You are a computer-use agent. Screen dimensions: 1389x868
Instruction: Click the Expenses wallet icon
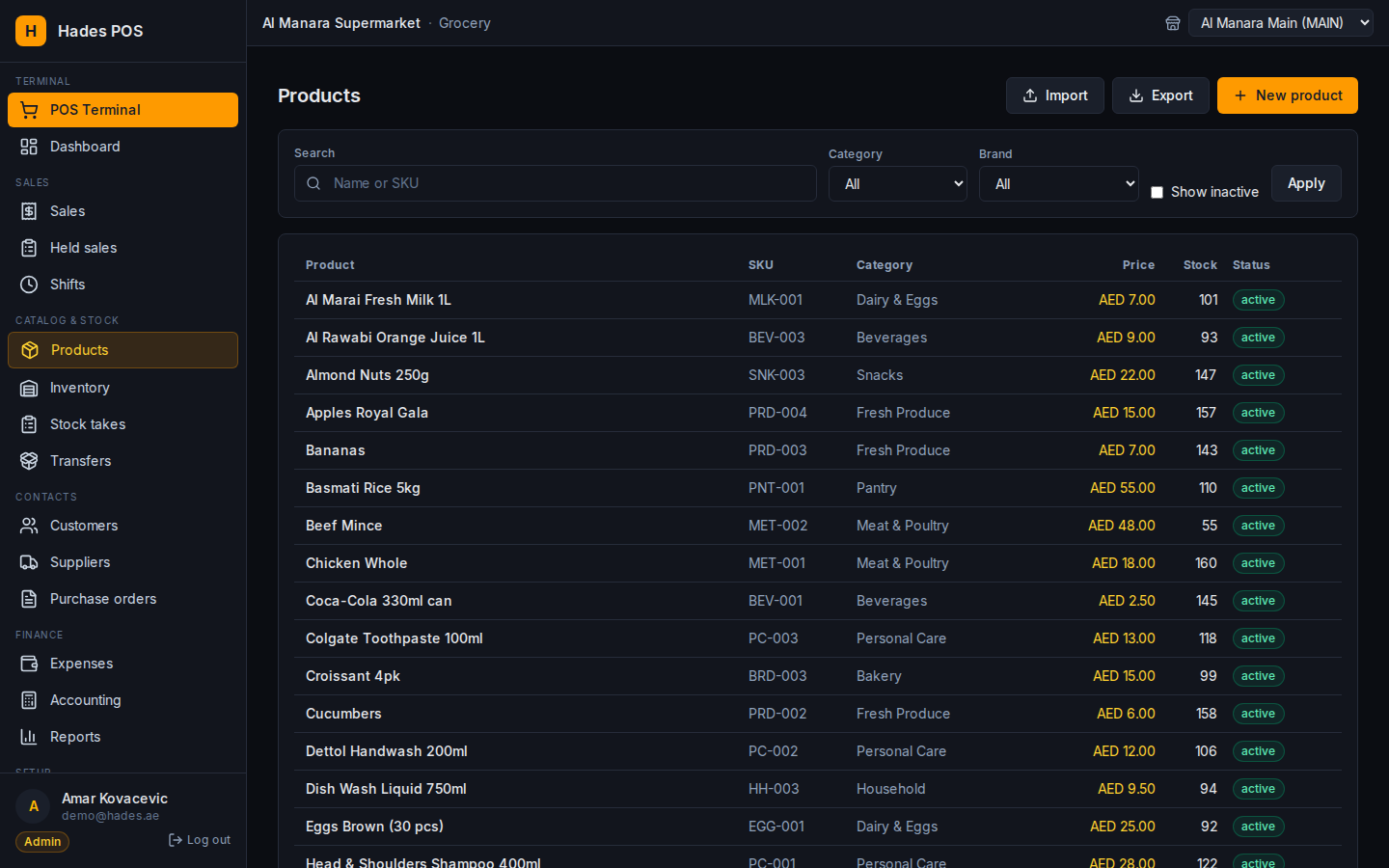pos(29,664)
